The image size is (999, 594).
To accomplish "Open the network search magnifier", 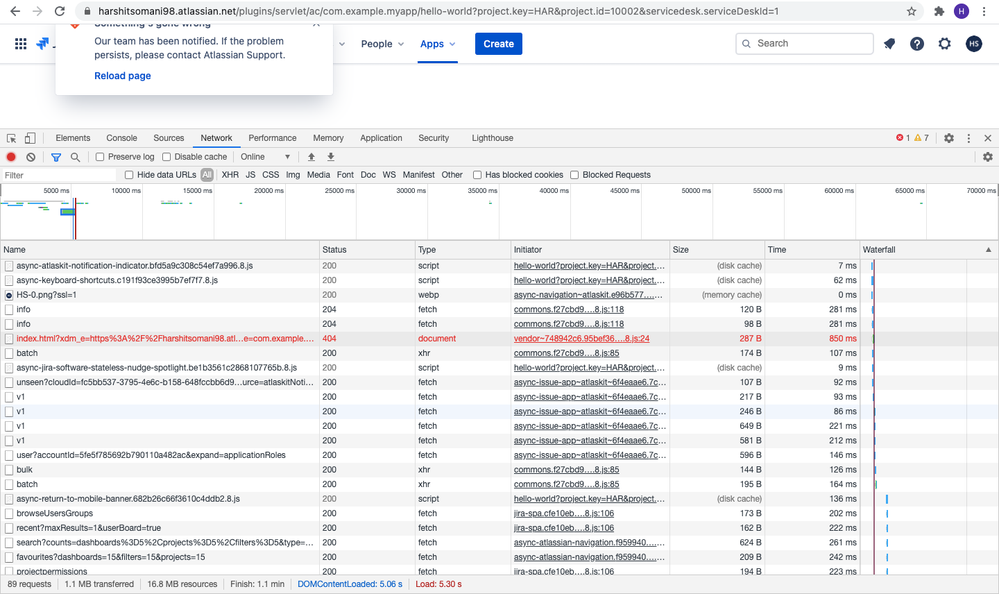I will [x=75, y=157].
